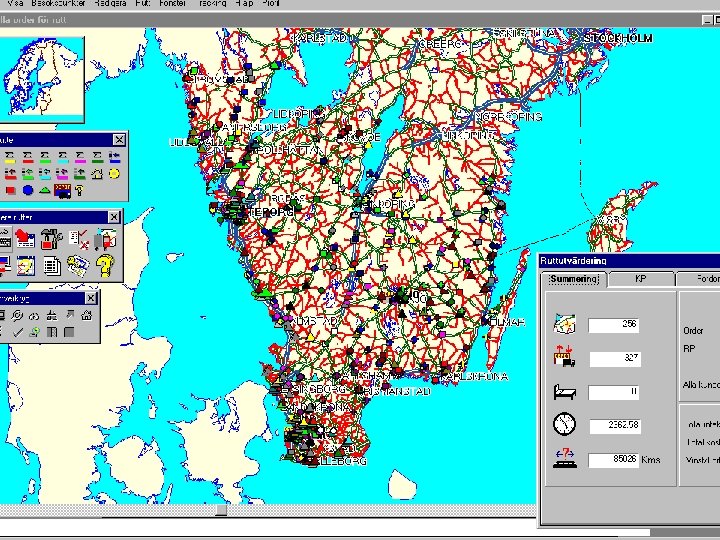Click the small yellow question mark icon
The height and width of the screenshot is (540, 720).
tap(79, 190)
